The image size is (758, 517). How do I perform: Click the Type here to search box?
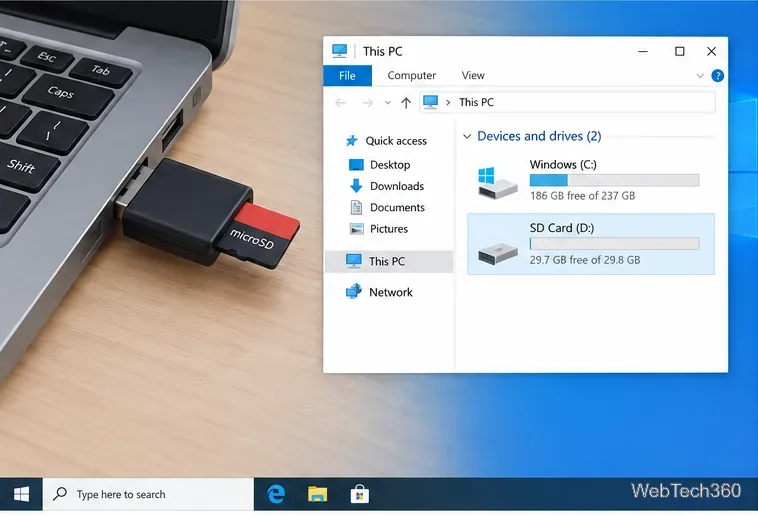pyautogui.click(x=148, y=494)
